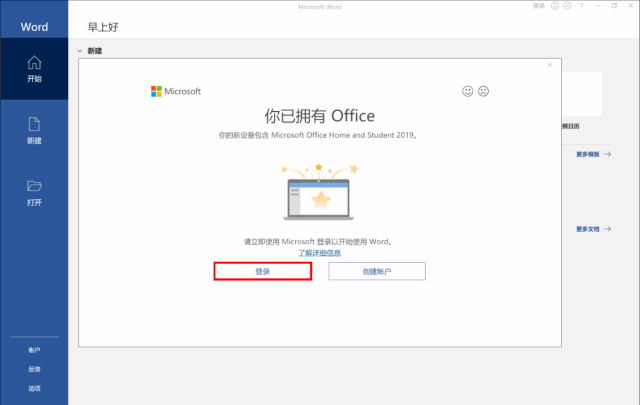Close the Office activation dialog

coord(550,65)
